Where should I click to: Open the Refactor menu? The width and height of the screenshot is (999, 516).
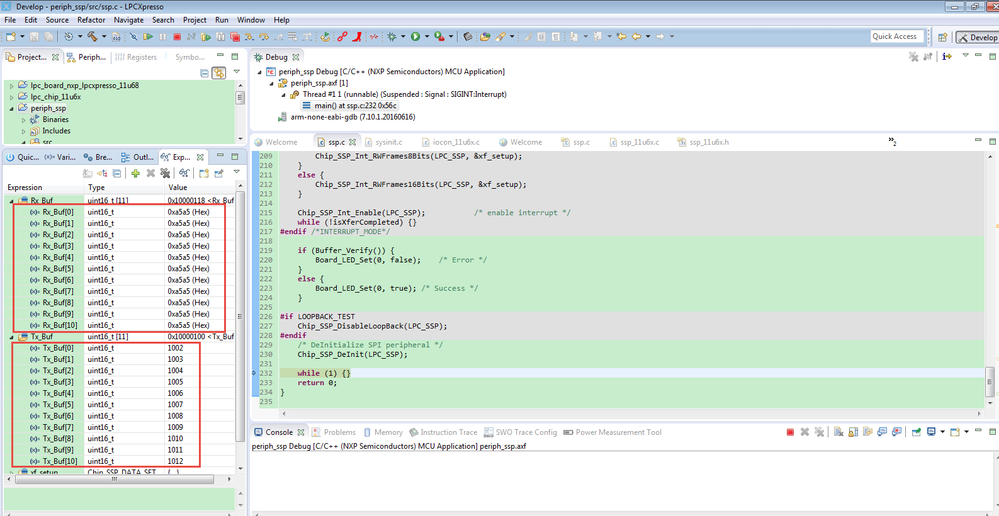(91, 20)
